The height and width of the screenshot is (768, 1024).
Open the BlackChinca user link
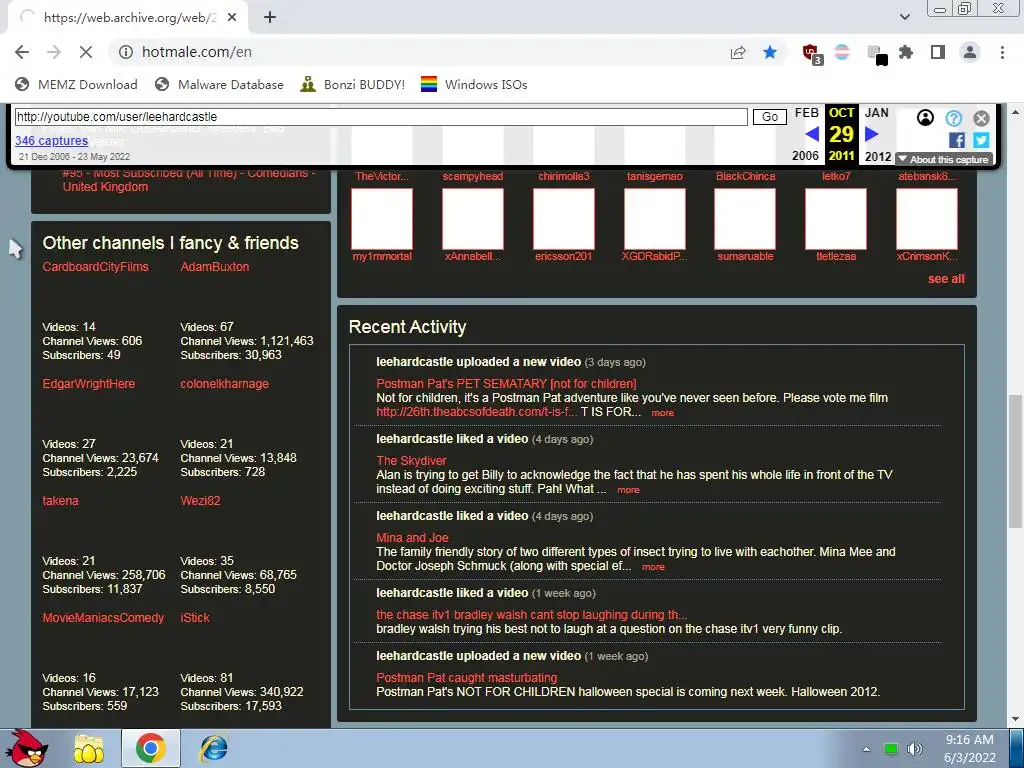[x=745, y=176]
